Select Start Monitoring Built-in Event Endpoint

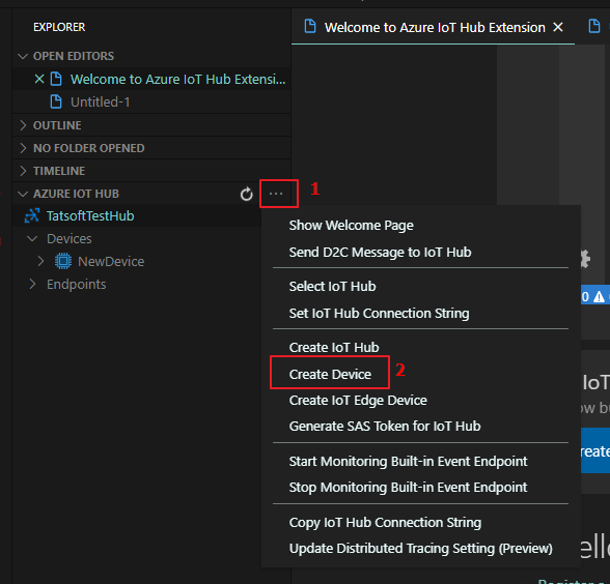(x=408, y=461)
